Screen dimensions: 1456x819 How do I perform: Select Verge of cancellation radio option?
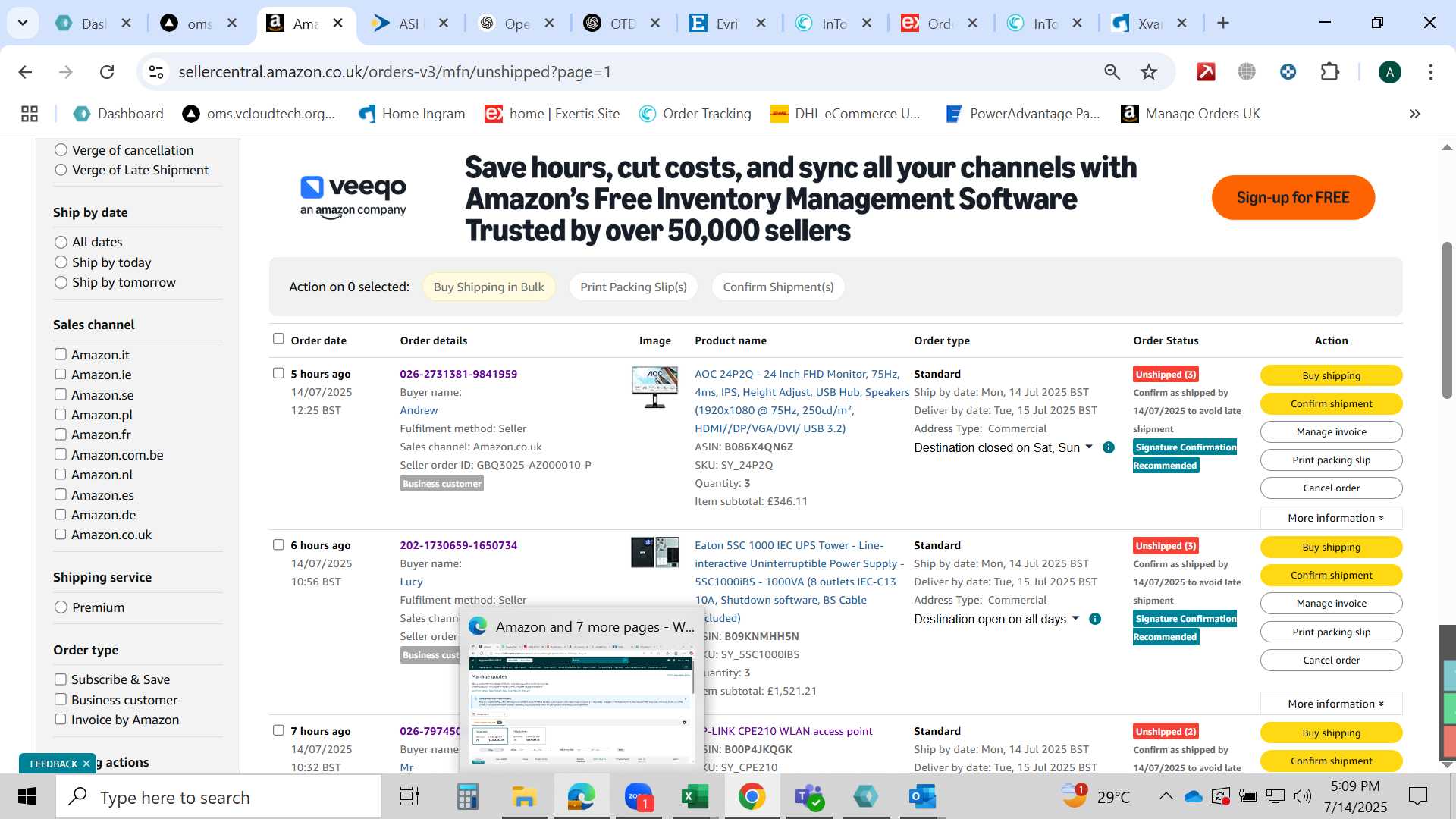(x=61, y=150)
